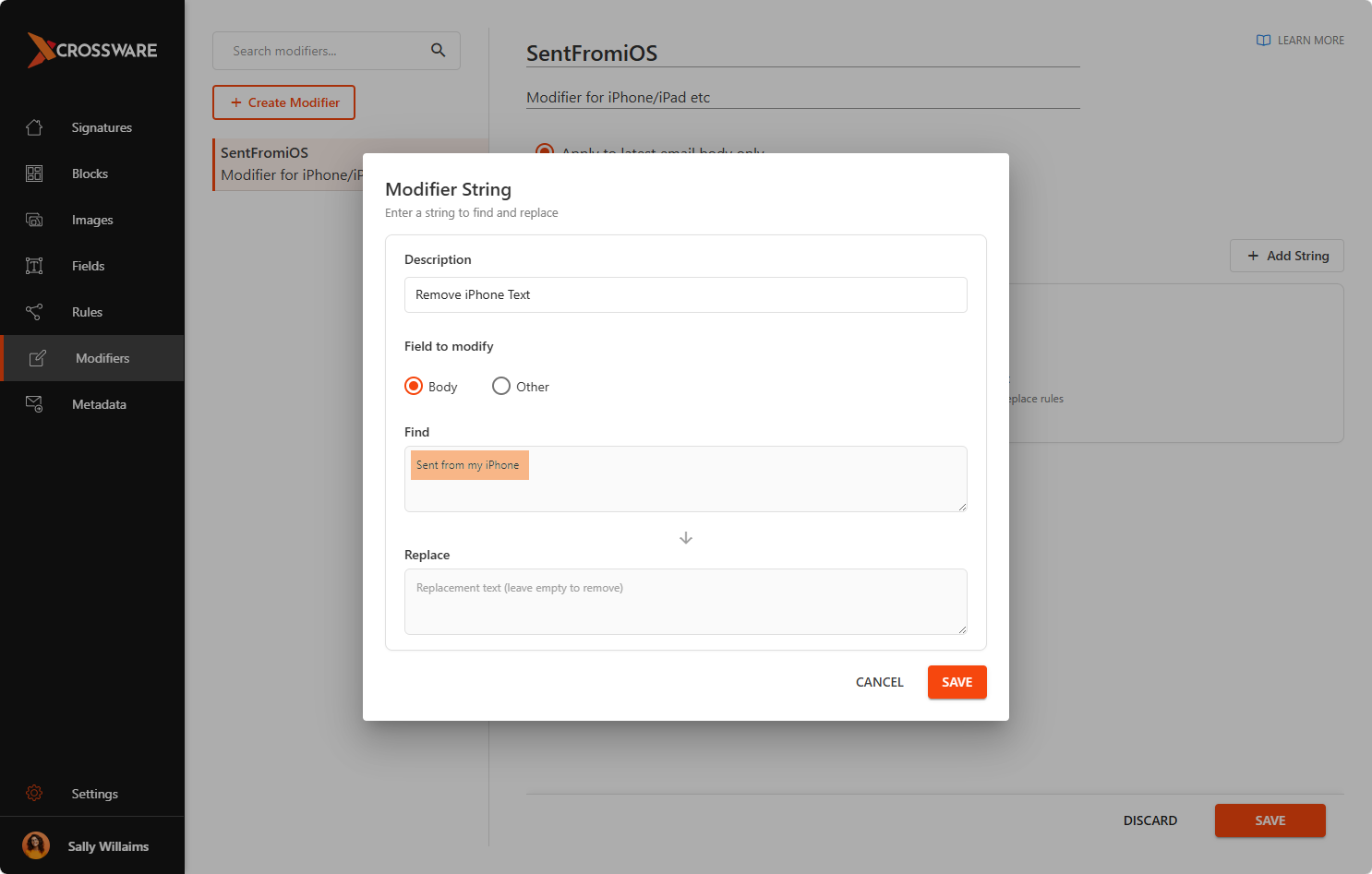The width and height of the screenshot is (1372, 874).
Task: Click the Blocks grid icon
Action: pos(34,174)
